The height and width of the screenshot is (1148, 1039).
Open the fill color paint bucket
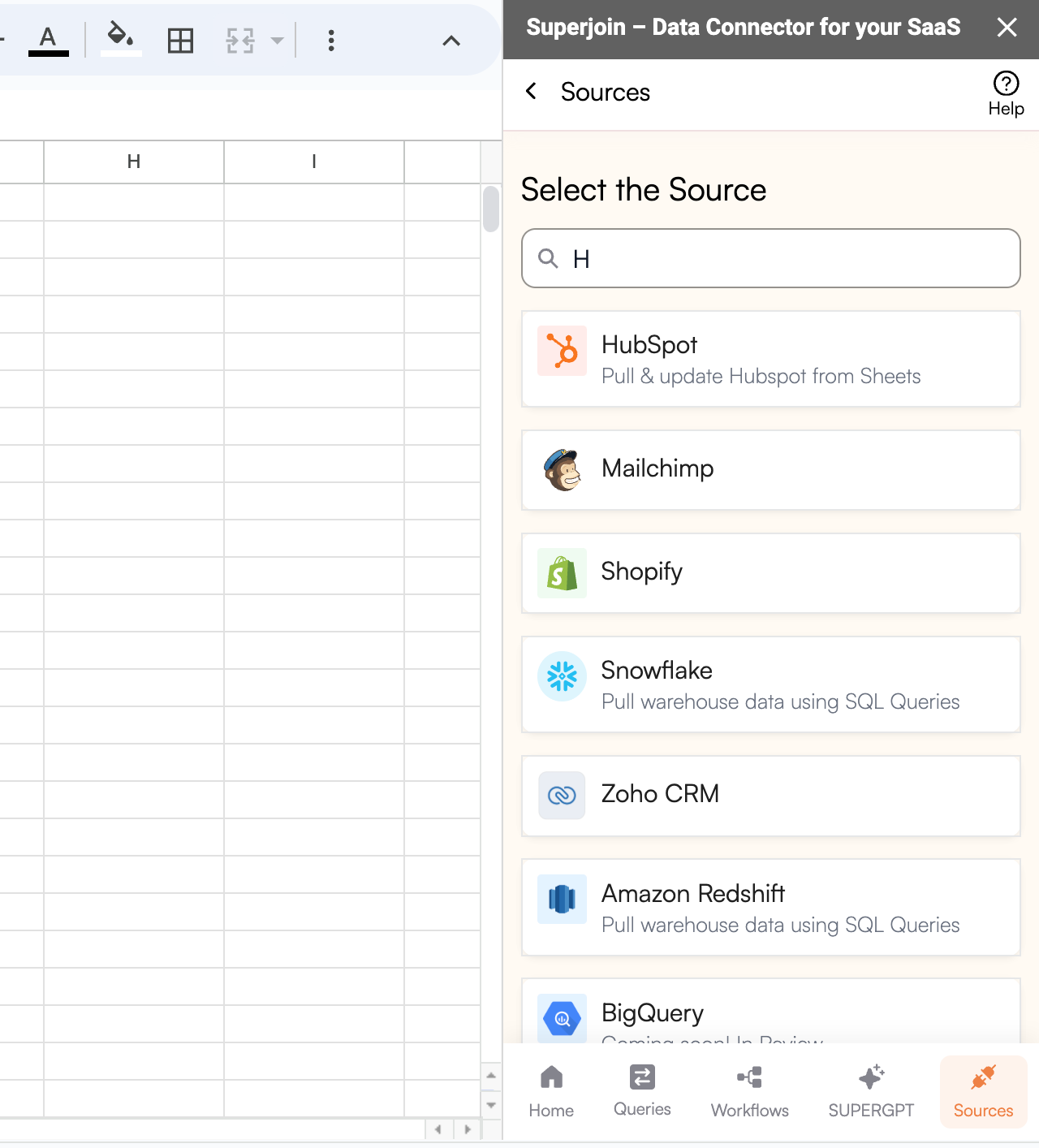(x=121, y=39)
